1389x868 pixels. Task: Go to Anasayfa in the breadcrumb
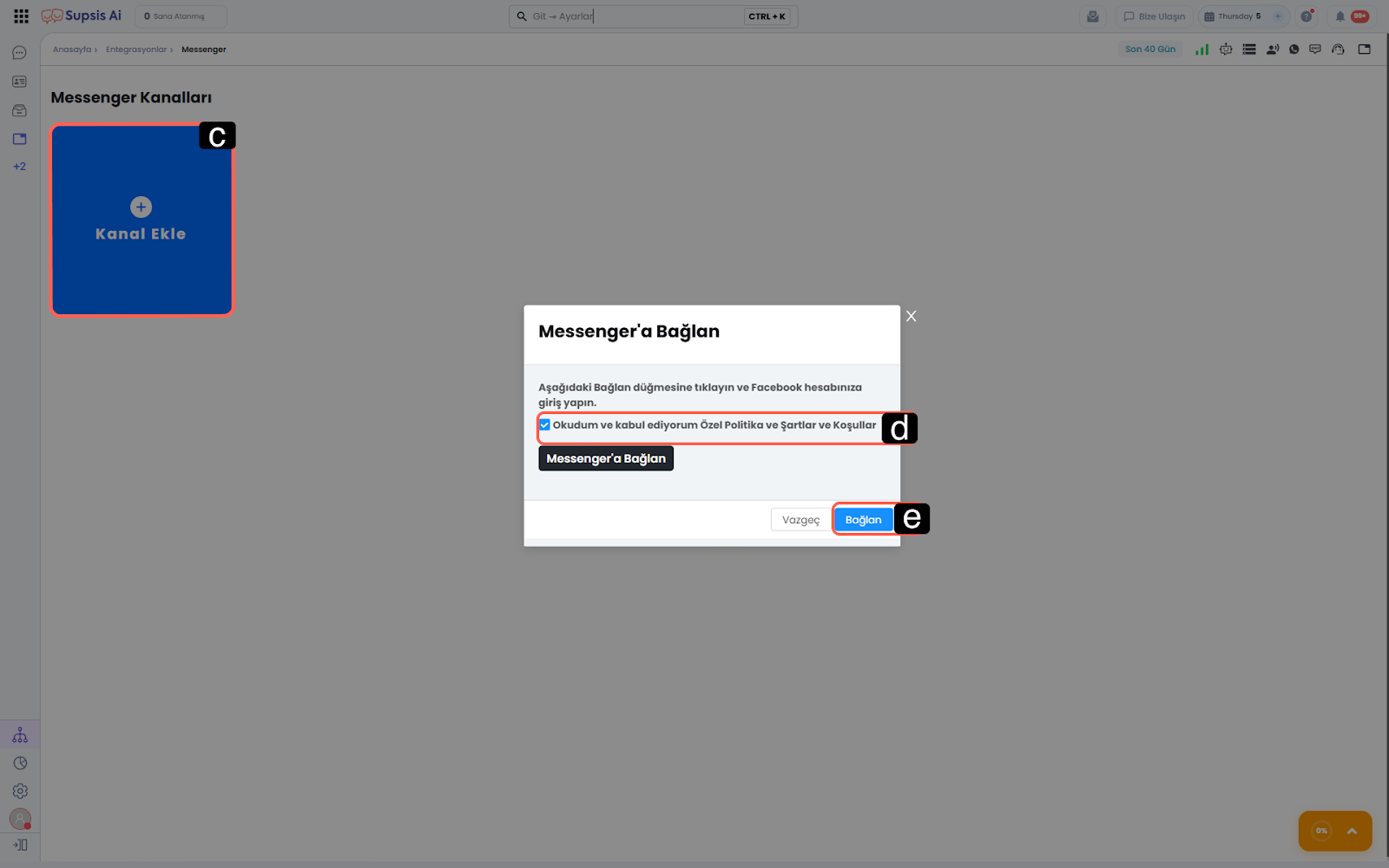tap(72, 49)
